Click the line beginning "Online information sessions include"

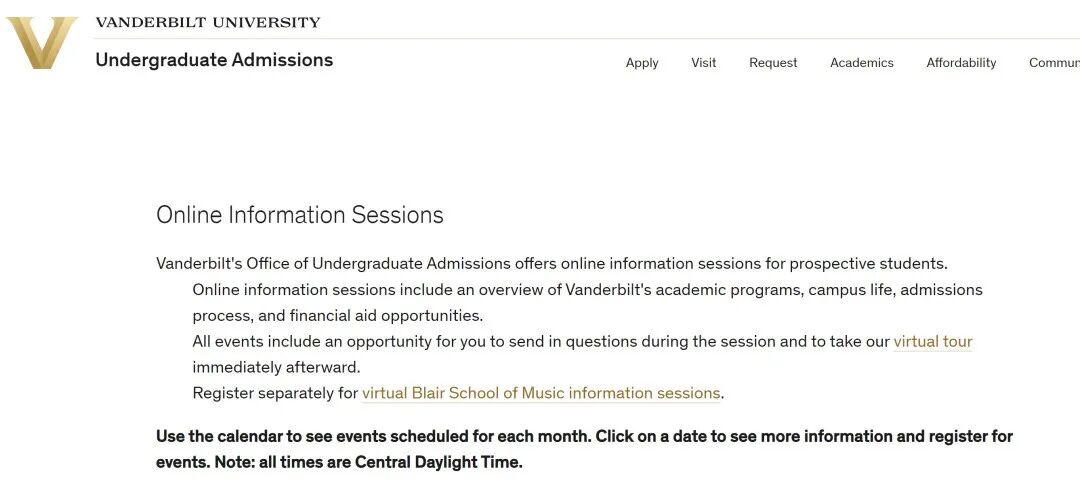(x=587, y=290)
